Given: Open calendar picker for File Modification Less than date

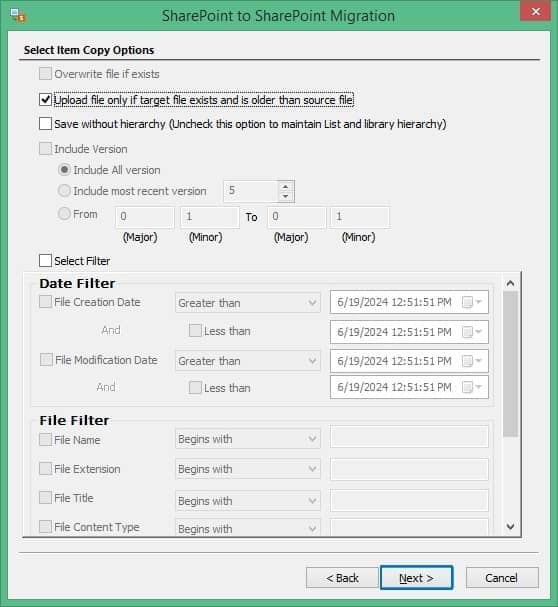Looking at the screenshot, I should 472,387.
